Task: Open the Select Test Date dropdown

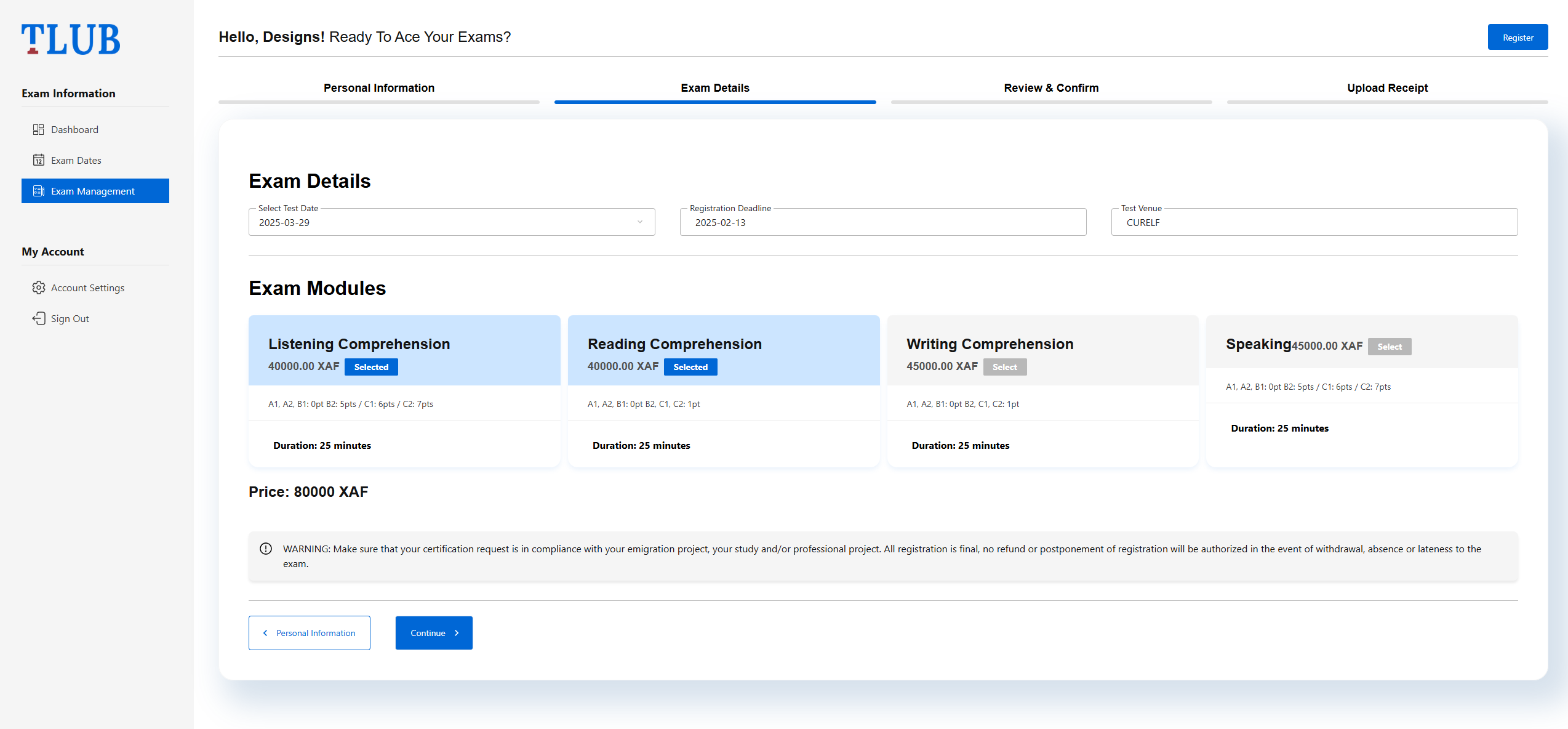Action: (x=452, y=222)
